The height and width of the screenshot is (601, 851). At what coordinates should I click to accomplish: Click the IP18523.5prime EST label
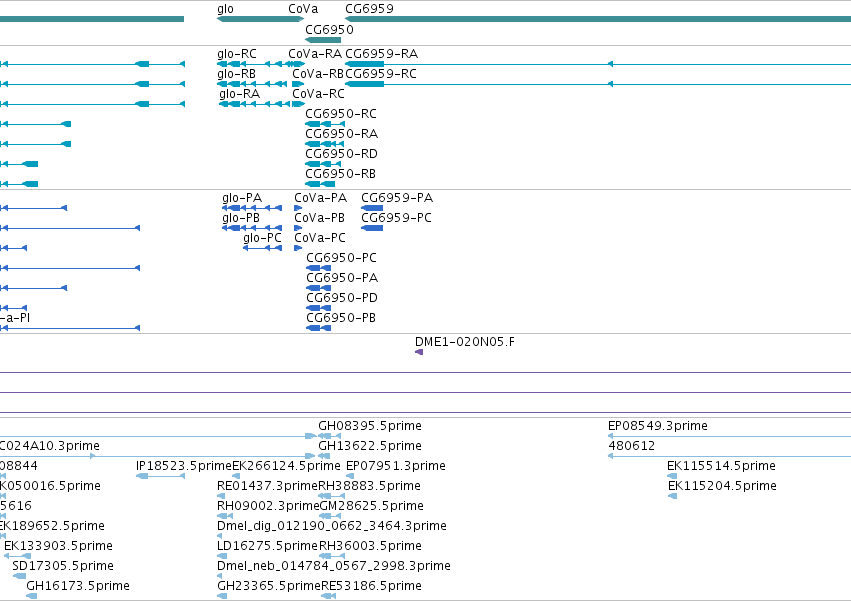183,466
